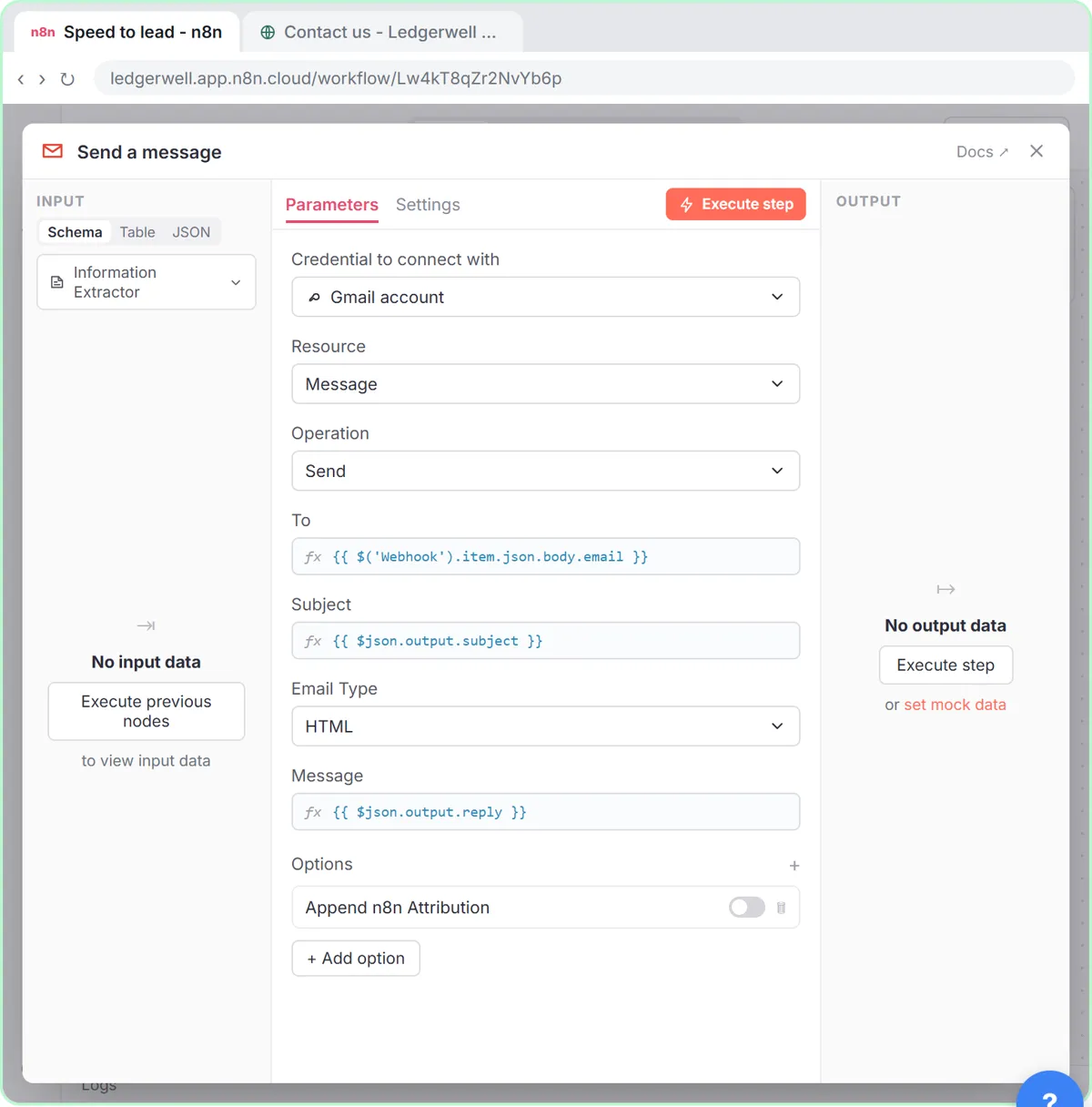Reload the page with refresh icon
This screenshot has height=1107, width=1092.
click(67, 79)
